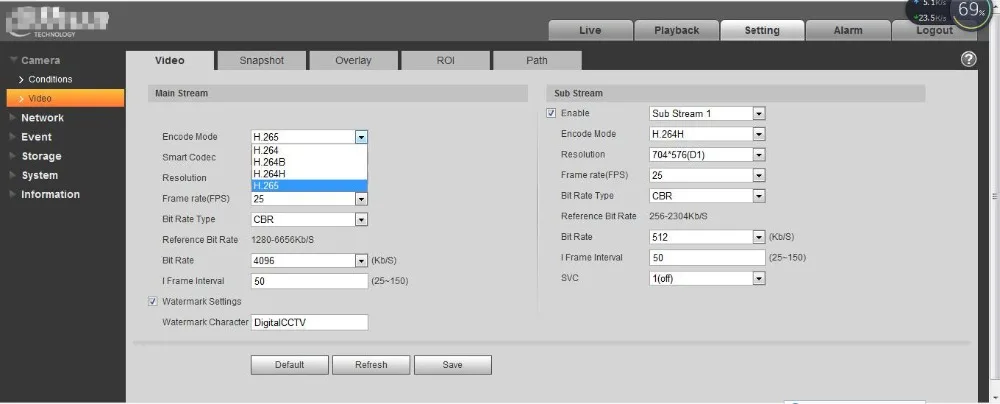Switch to the Snapshot tab
This screenshot has width=1000, height=404.
coord(261,61)
